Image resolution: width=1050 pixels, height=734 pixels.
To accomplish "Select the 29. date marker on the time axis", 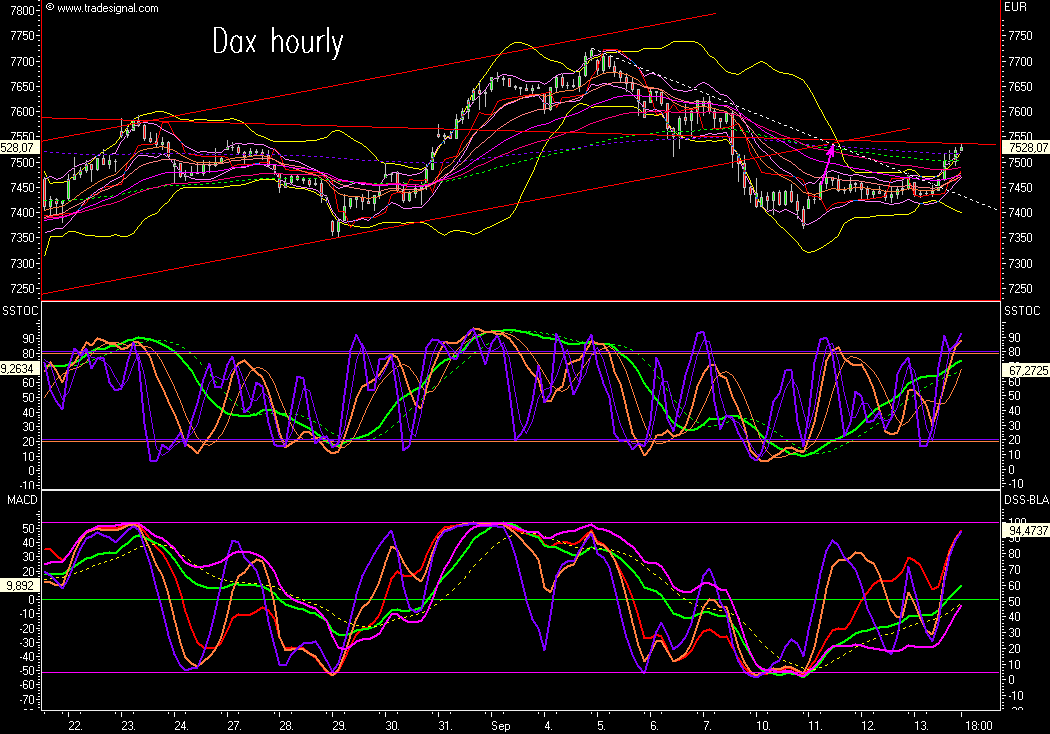I will [x=339, y=725].
